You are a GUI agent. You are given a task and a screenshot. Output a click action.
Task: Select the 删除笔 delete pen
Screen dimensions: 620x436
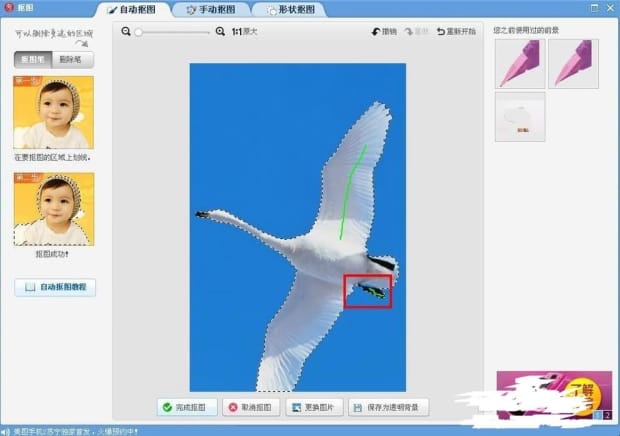click(x=72, y=60)
